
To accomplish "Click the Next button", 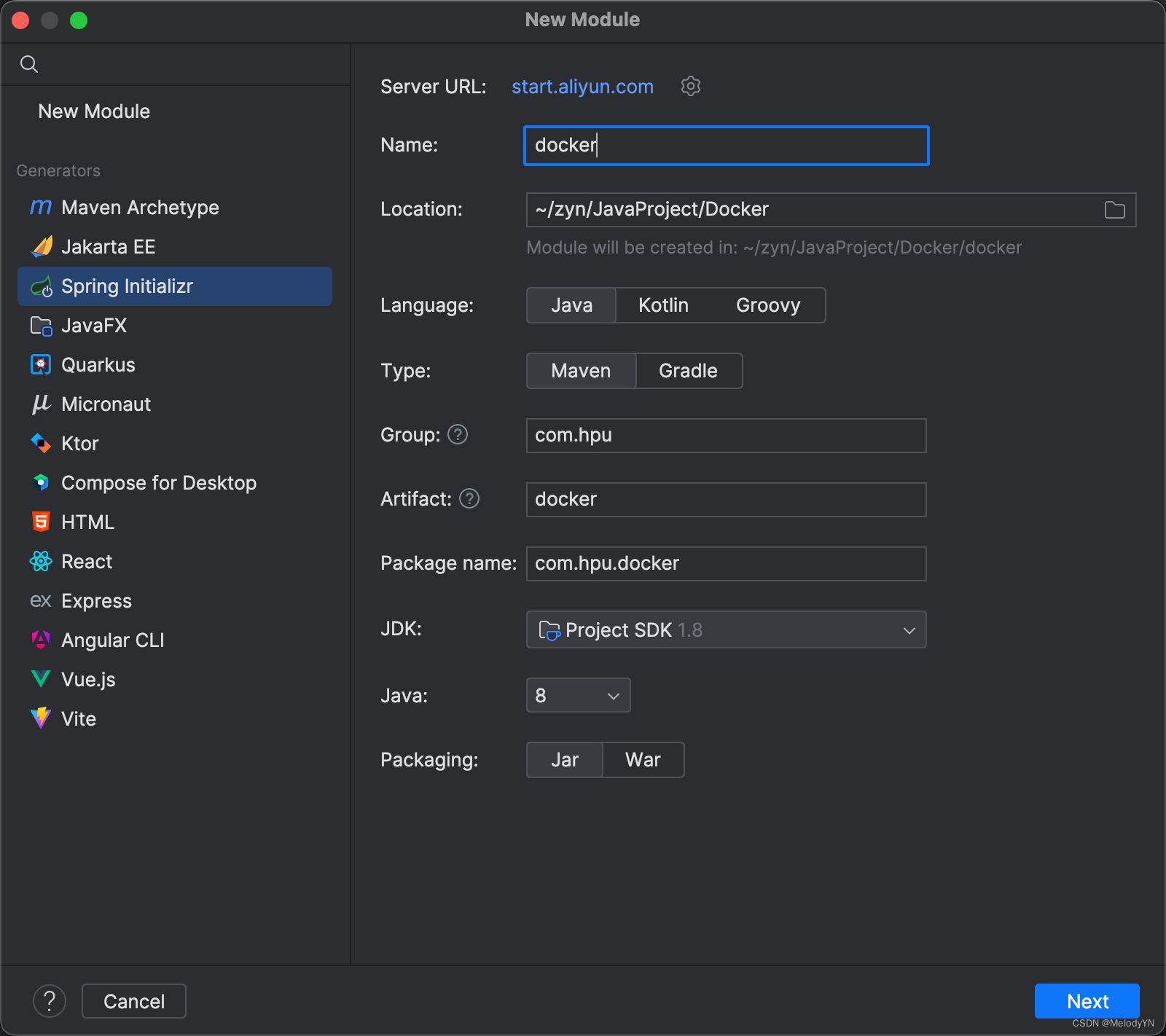I will click(1087, 1001).
